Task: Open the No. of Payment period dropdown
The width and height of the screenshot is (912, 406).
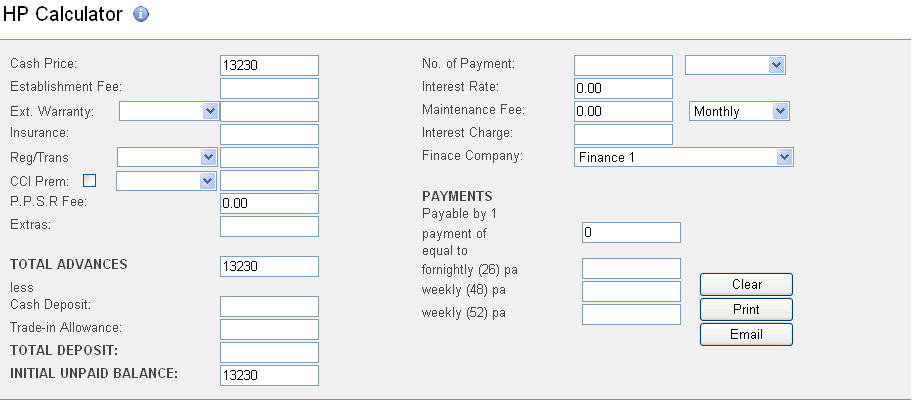Action: pos(735,65)
